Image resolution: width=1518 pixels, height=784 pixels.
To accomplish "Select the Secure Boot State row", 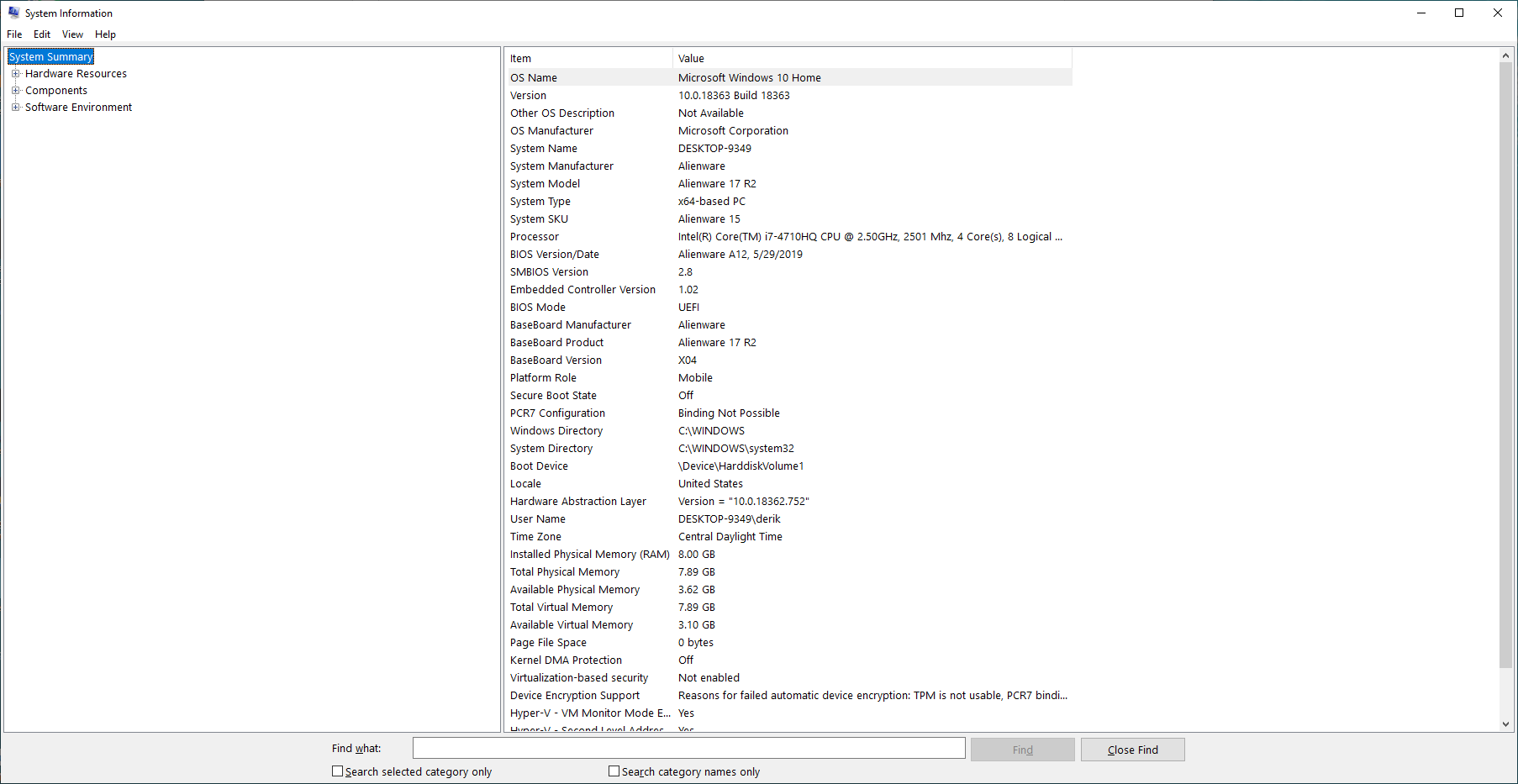I will 788,395.
